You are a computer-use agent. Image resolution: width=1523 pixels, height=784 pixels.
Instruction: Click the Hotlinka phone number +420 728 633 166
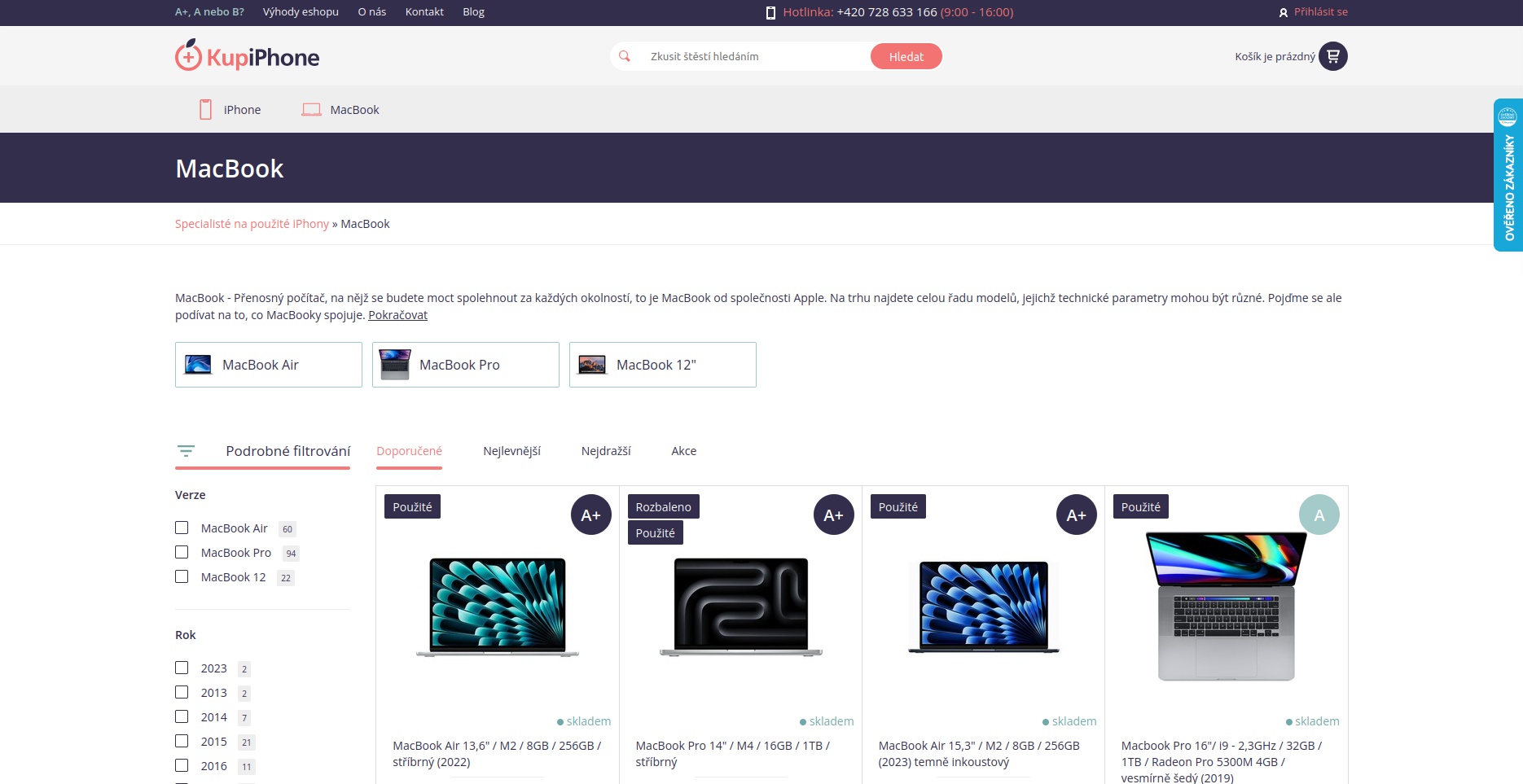[x=887, y=12]
